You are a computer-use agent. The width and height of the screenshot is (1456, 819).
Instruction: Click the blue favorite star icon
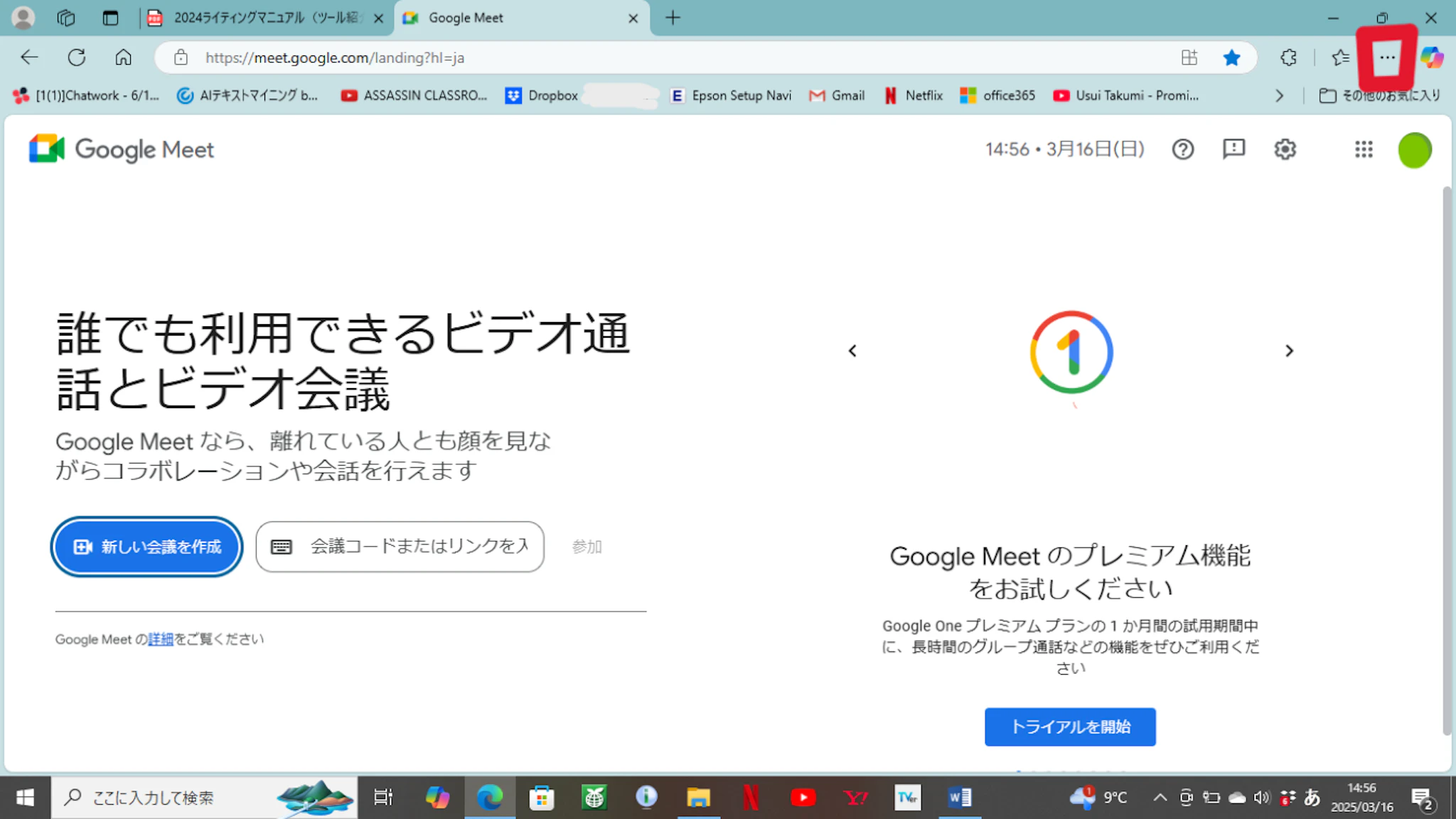pyautogui.click(x=1232, y=58)
